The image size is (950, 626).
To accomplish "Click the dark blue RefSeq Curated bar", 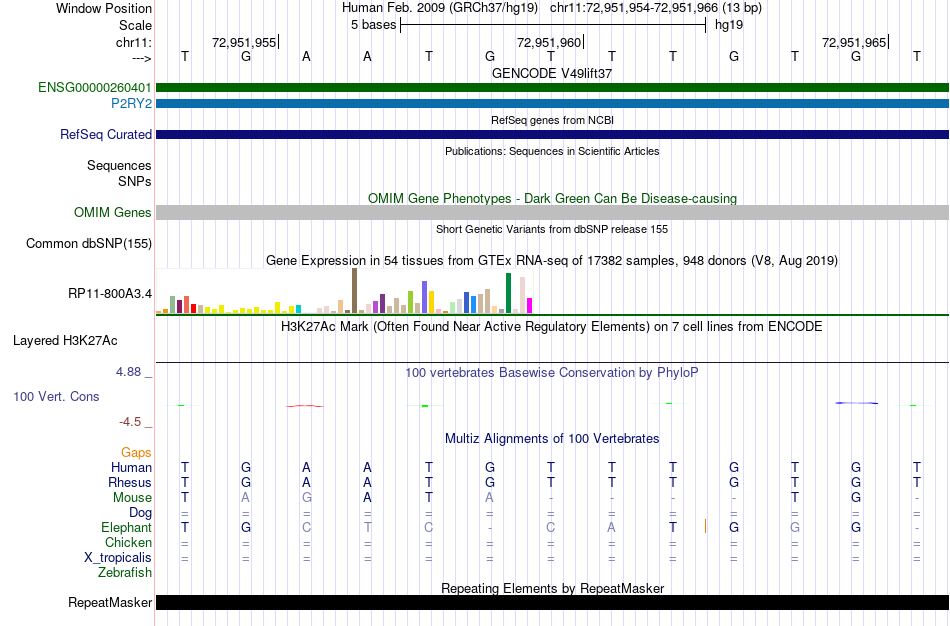I will pyautogui.click(x=553, y=135).
